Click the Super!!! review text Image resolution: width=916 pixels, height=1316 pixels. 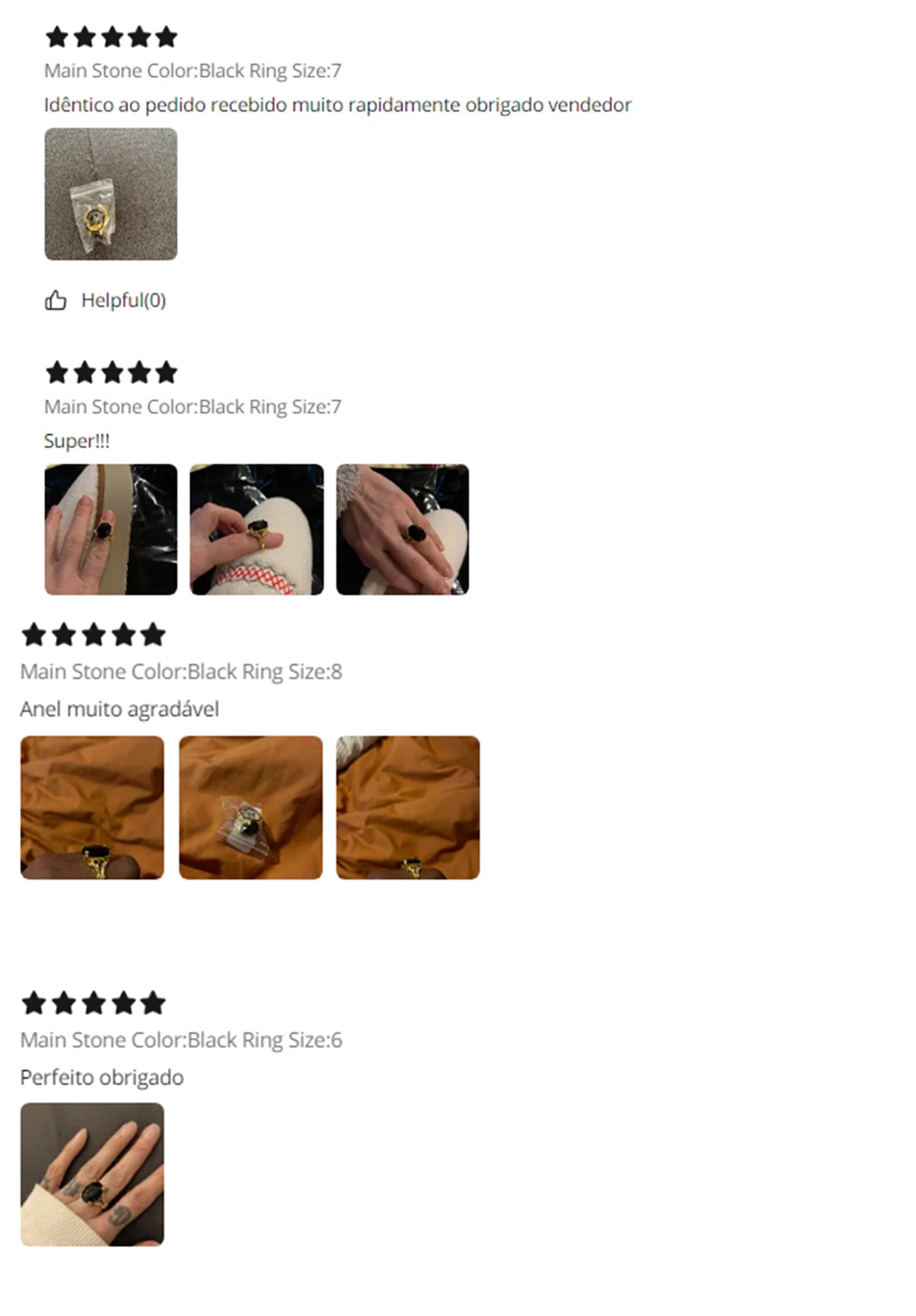(77, 441)
